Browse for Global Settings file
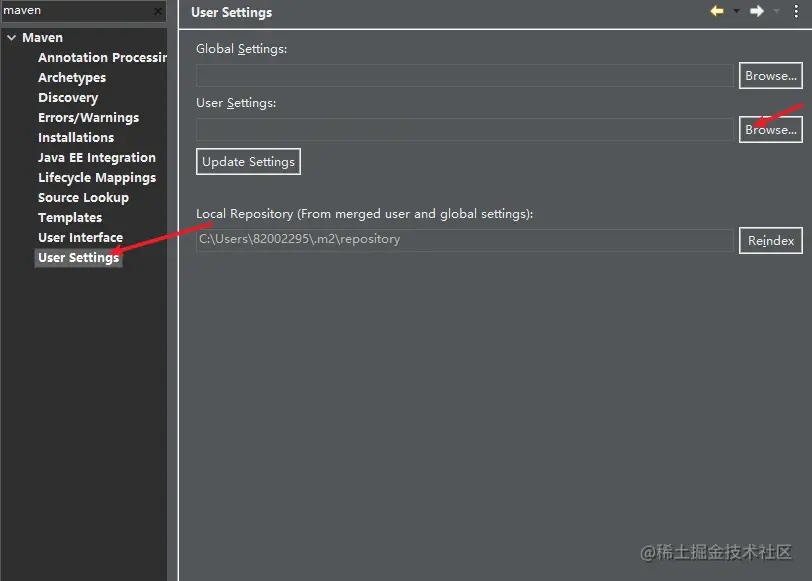Image resolution: width=812 pixels, height=581 pixels. 771,76
